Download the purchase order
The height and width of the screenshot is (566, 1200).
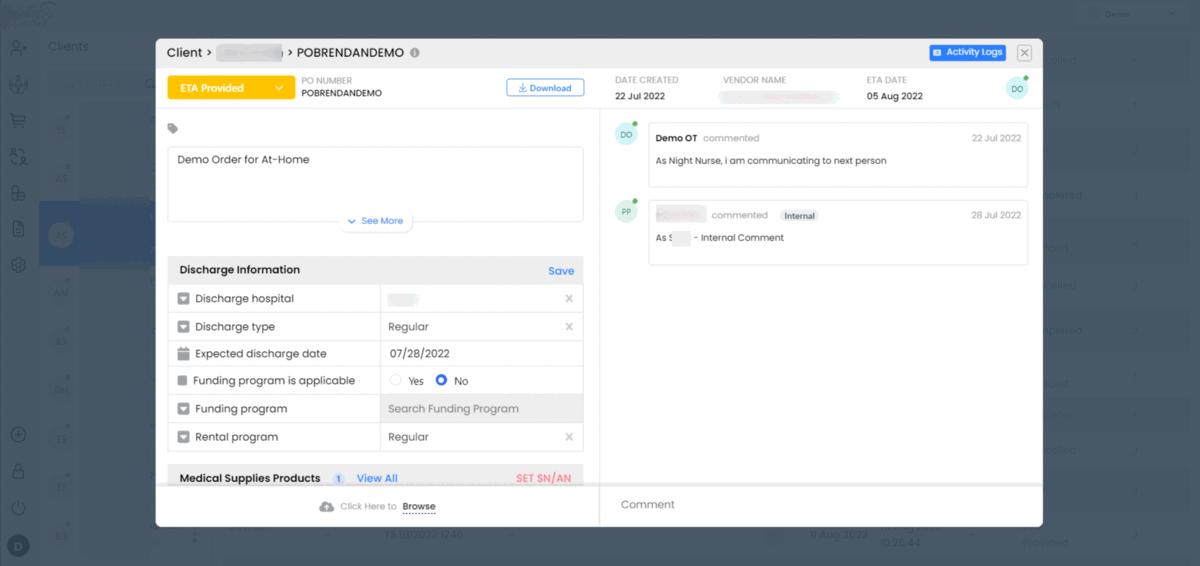(x=545, y=88)
